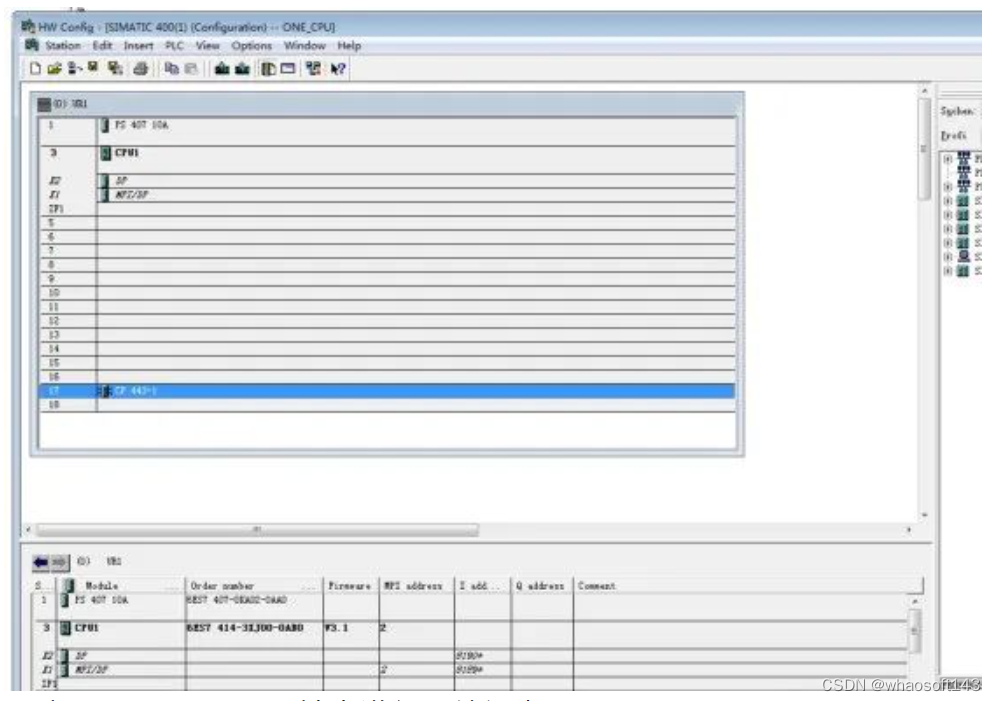Expand the fourth catalog tree node
This screenshot has height=701, width=996.
[x=948, y=201]
